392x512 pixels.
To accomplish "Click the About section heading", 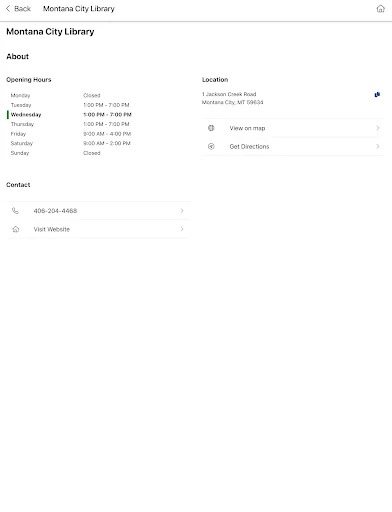I will pyautogui.click(x=17, y=56).
